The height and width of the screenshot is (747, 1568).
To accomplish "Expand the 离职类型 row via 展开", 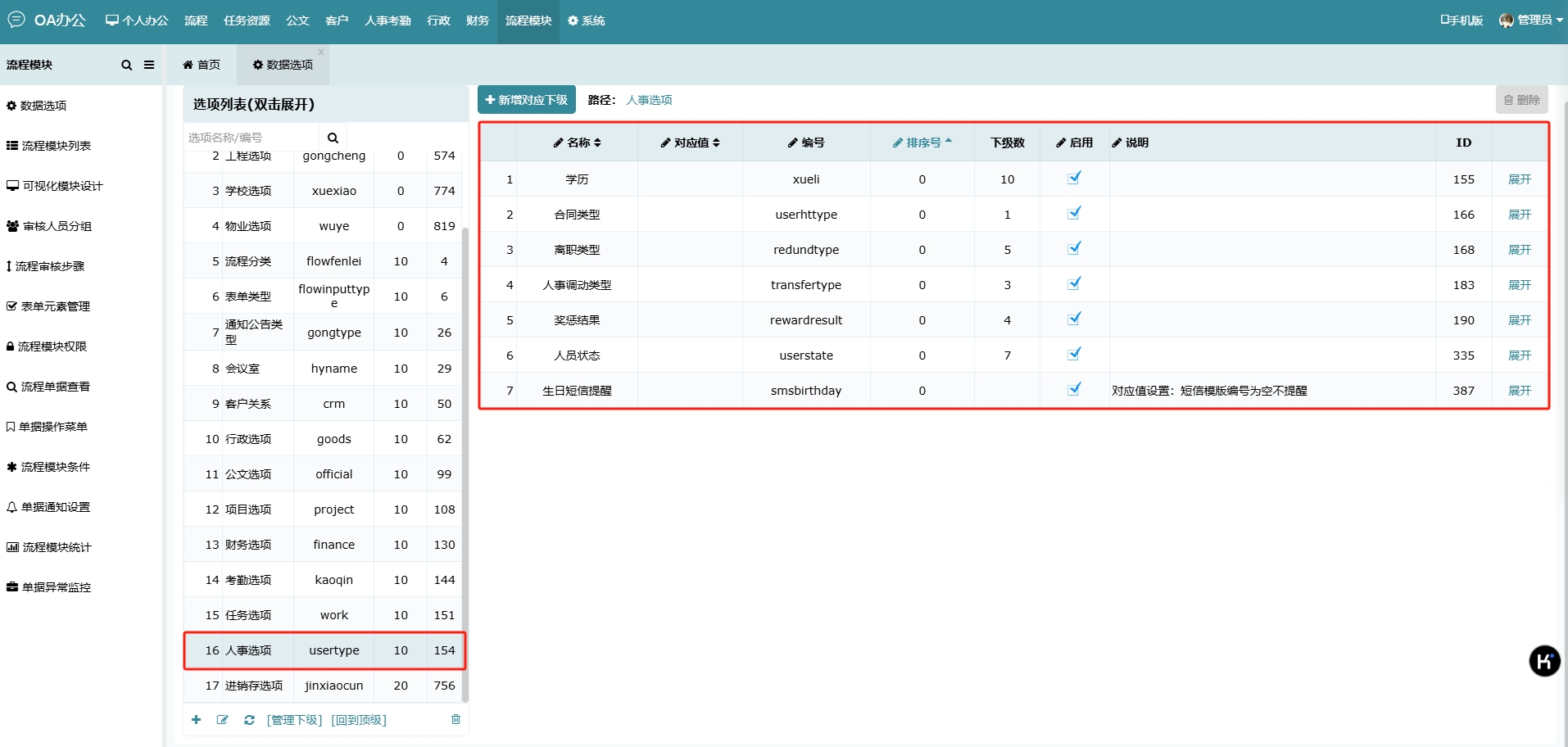I will pyautogui.click(x=1520, y=250).
